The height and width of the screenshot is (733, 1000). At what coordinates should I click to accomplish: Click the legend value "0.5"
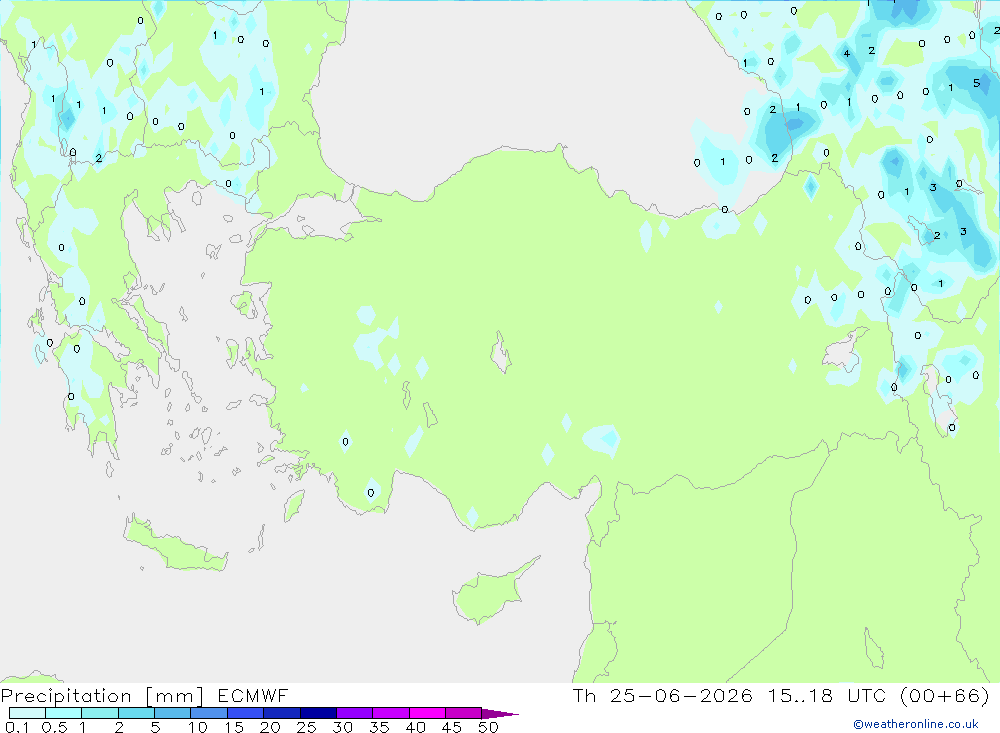click(54, 727)
